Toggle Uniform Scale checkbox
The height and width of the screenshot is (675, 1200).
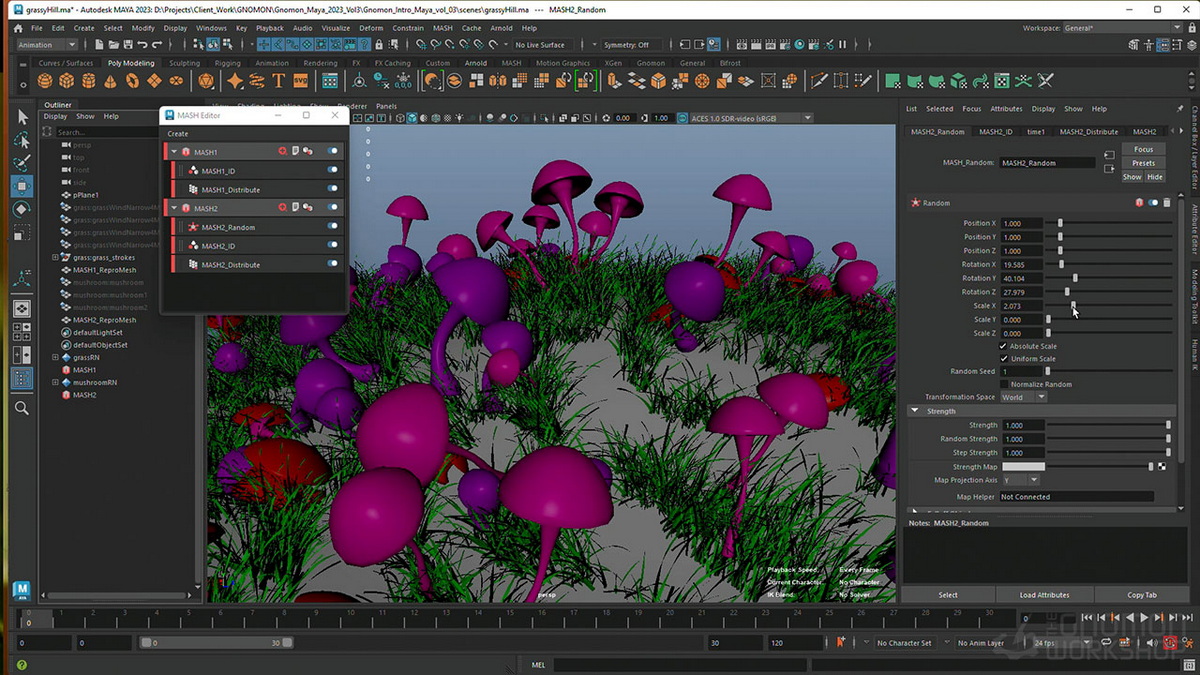click(x=1004, y=359)
